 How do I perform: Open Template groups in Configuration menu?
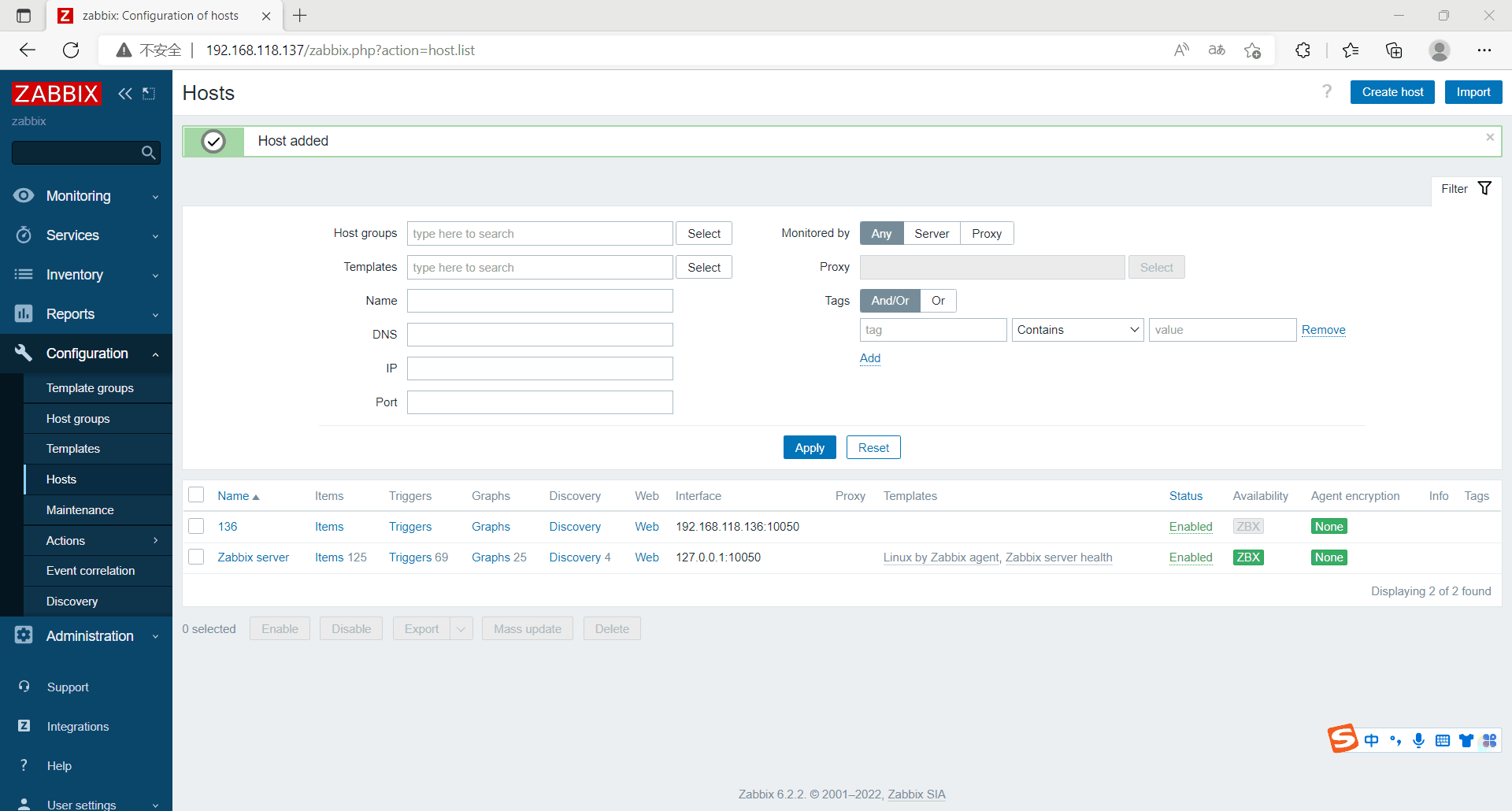(x=90, y=387)
